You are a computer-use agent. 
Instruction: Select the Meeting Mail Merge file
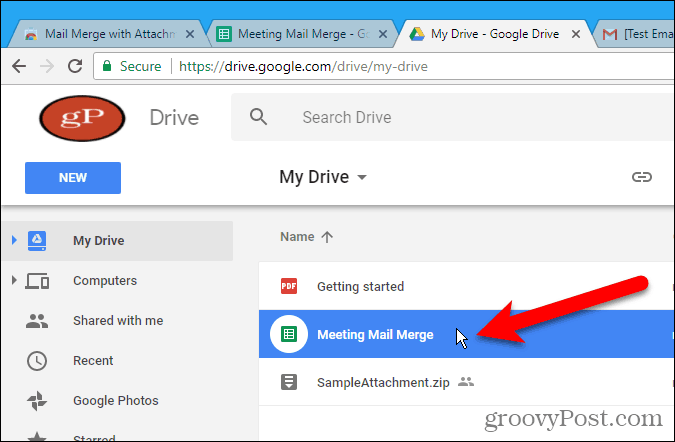click(467, 334)
